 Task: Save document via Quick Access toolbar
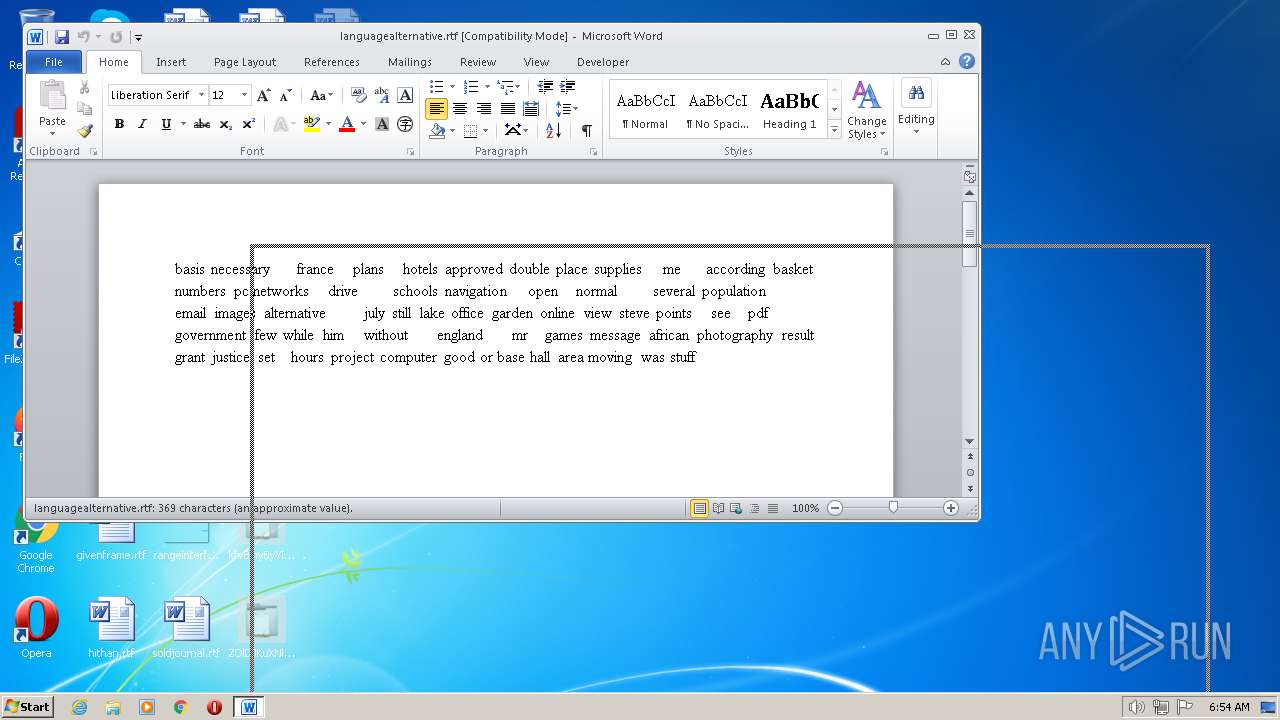tap(62, 37)
